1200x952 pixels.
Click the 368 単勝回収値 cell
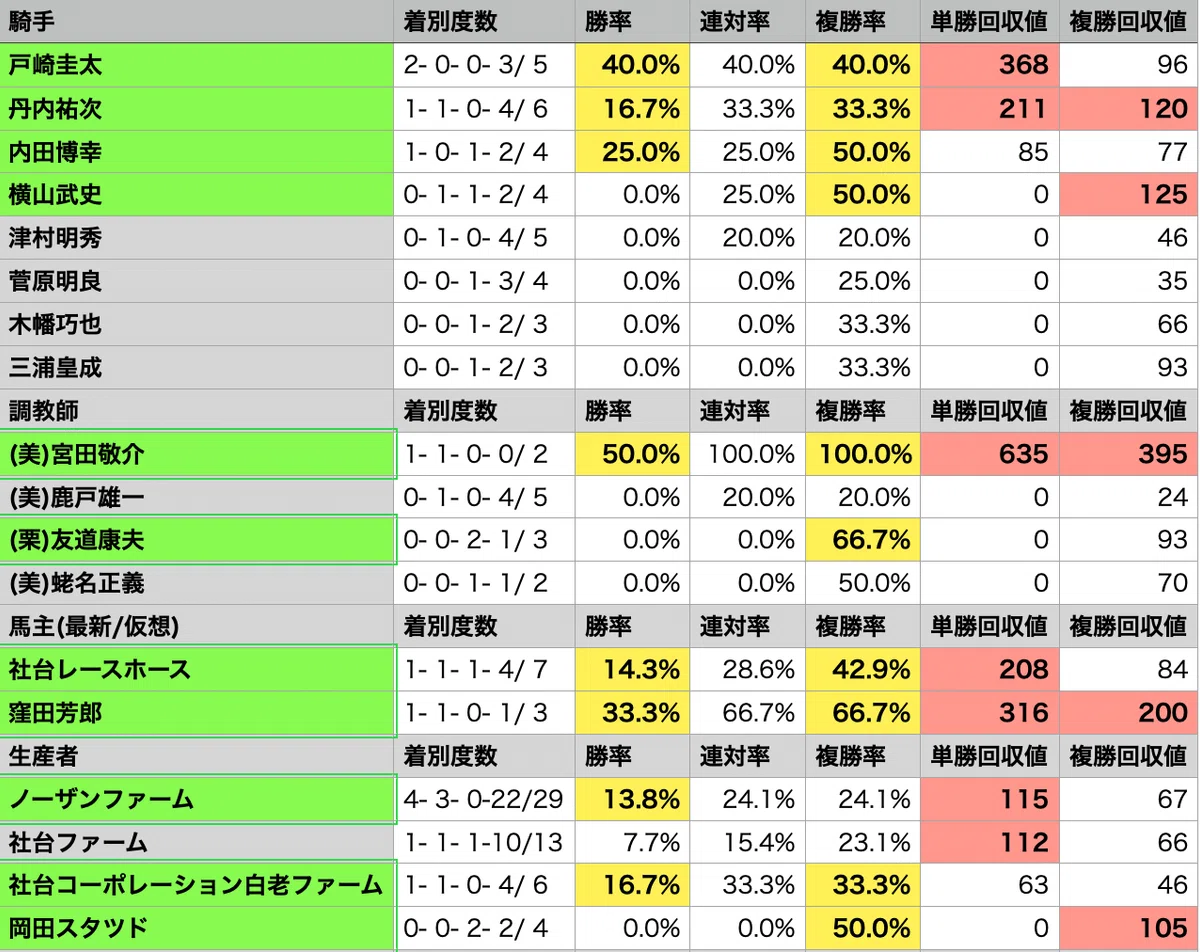(x=989, y=65)
